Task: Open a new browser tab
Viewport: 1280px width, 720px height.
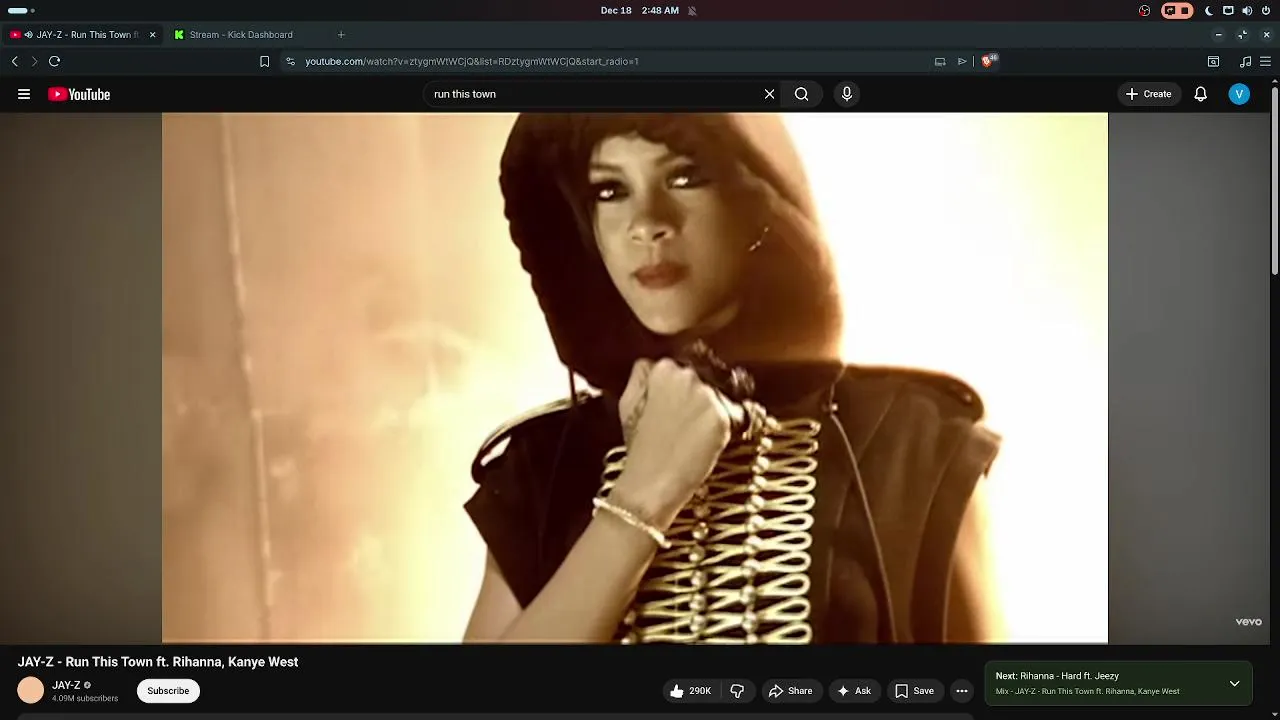Action: click(x=341, y=34)
